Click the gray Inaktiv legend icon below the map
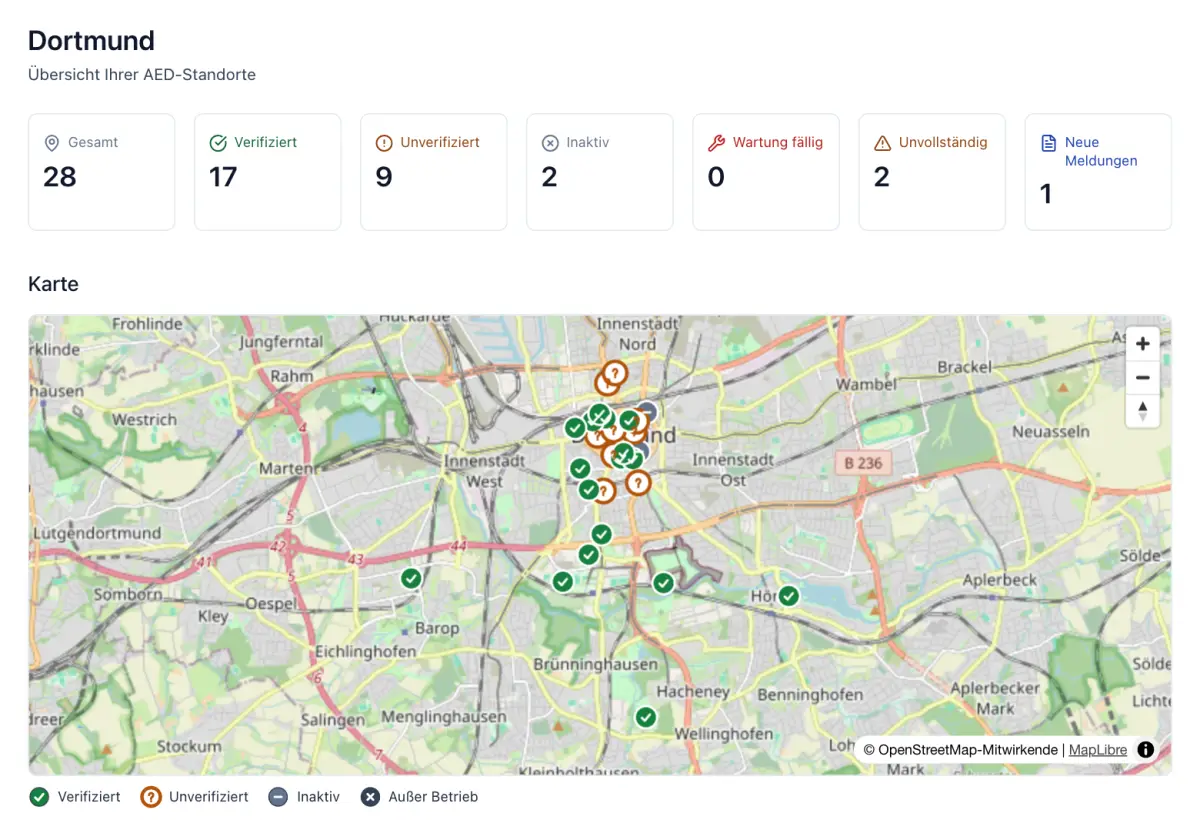Viewport: 1200px width, 820px height. coord(278,797)
